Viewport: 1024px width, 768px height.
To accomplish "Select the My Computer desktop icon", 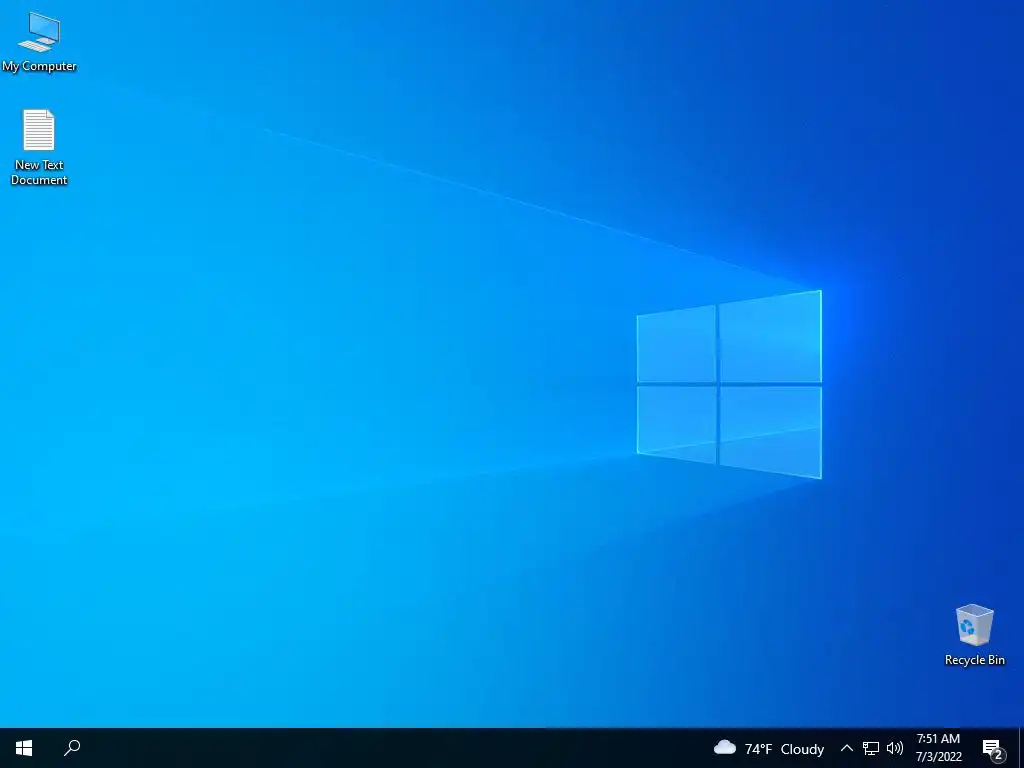I will [x=39, y=42].
